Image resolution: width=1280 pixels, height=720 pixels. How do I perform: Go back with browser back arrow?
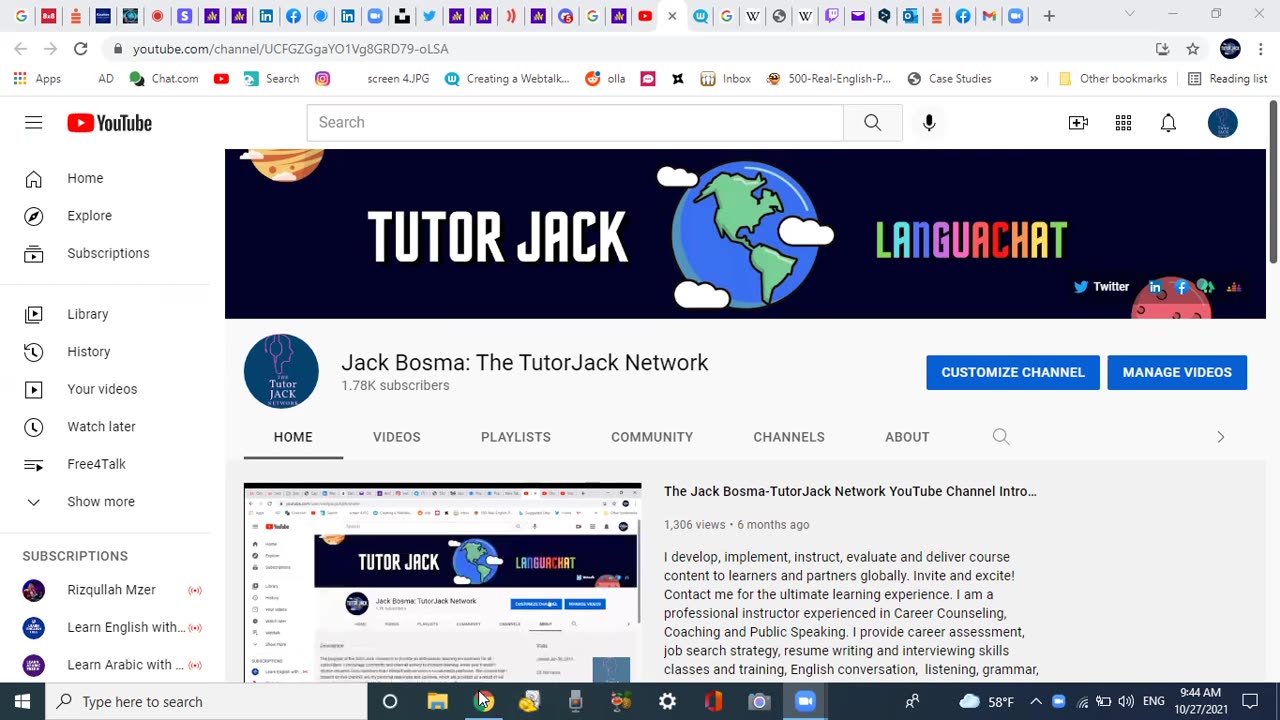(20, 48)
